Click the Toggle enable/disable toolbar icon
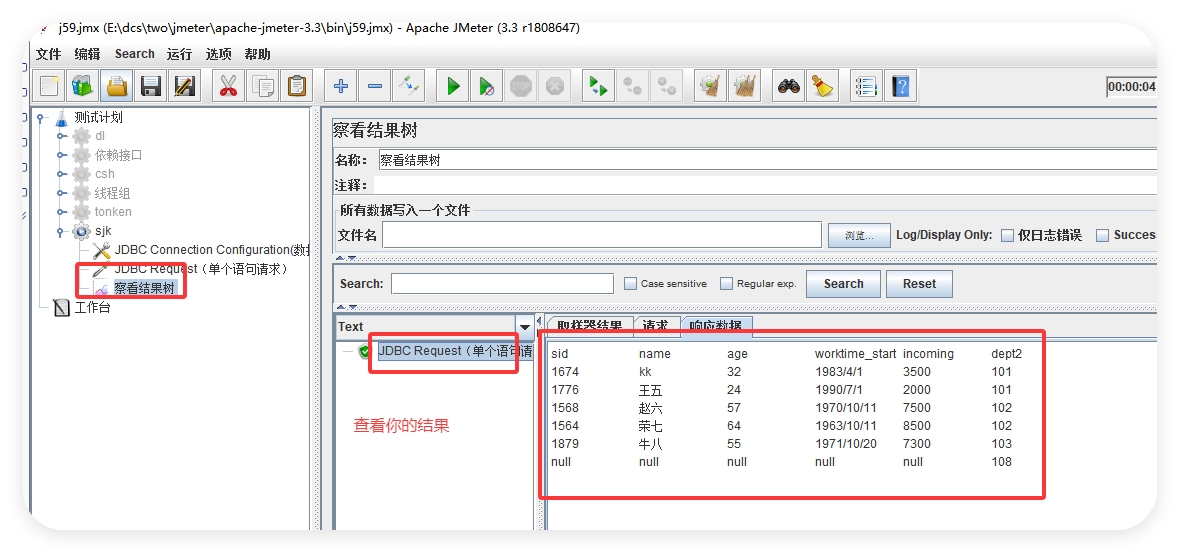The image size is (1179, 552). coord(408,86)
